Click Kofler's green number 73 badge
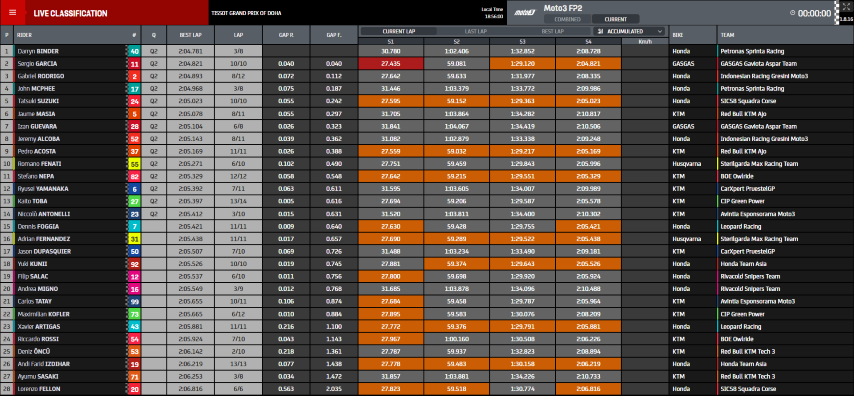This screenshot has height=396, width=854. coord(134,314)
